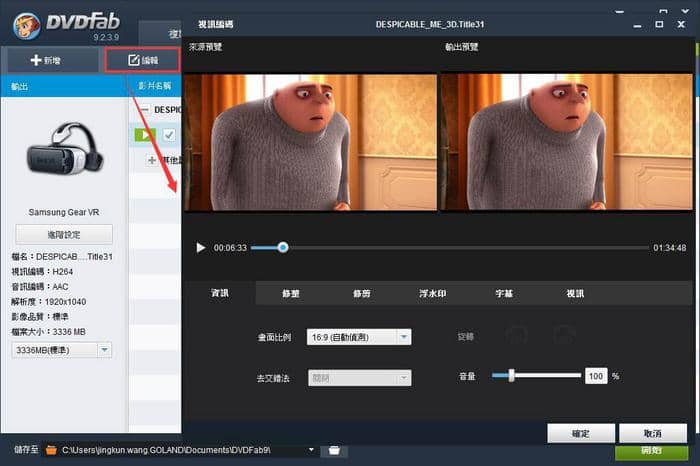Uncheck the title row checkbox
Screen dimensions: 700x466
(169, 135)
